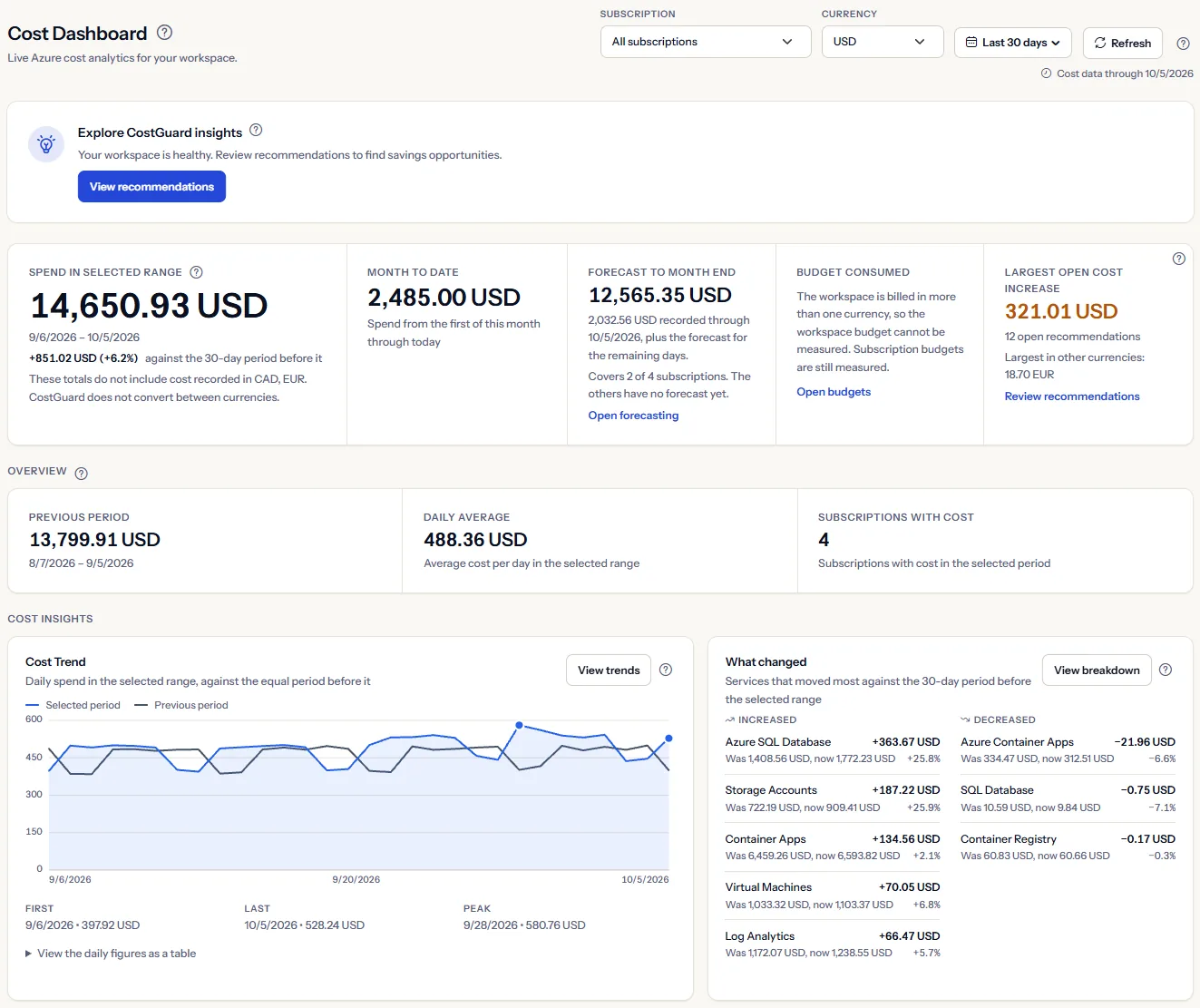The image size is (1200, 1008).
Task: Click the View breakdown button
Action: [x=1097, y=670]
